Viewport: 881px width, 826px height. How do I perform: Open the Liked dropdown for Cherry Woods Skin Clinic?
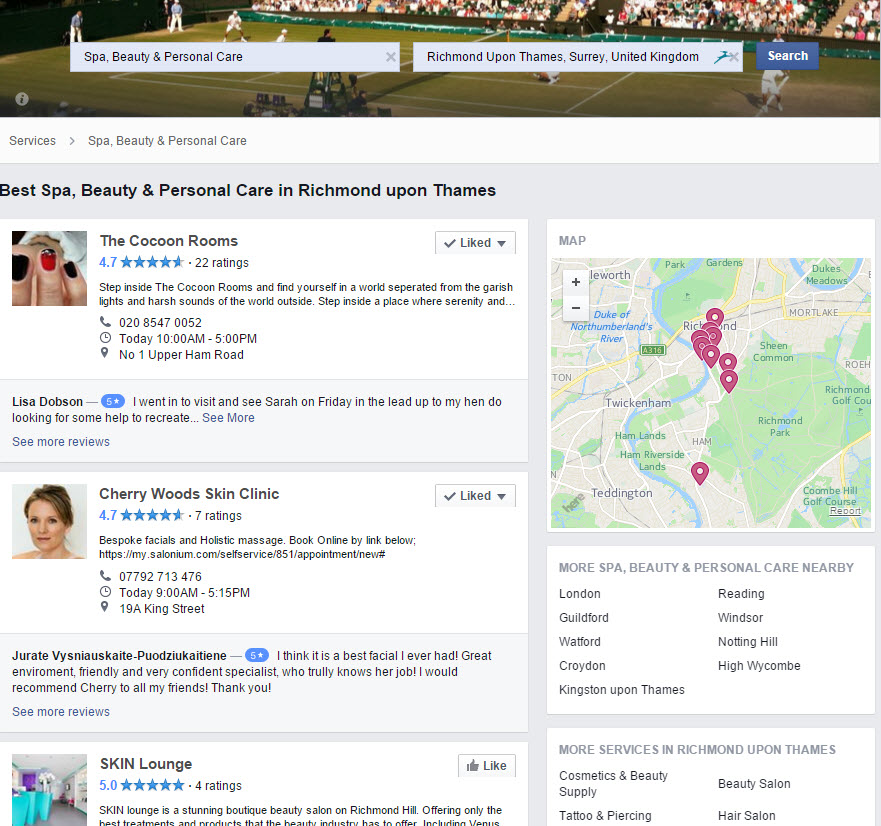click(501, 495)
